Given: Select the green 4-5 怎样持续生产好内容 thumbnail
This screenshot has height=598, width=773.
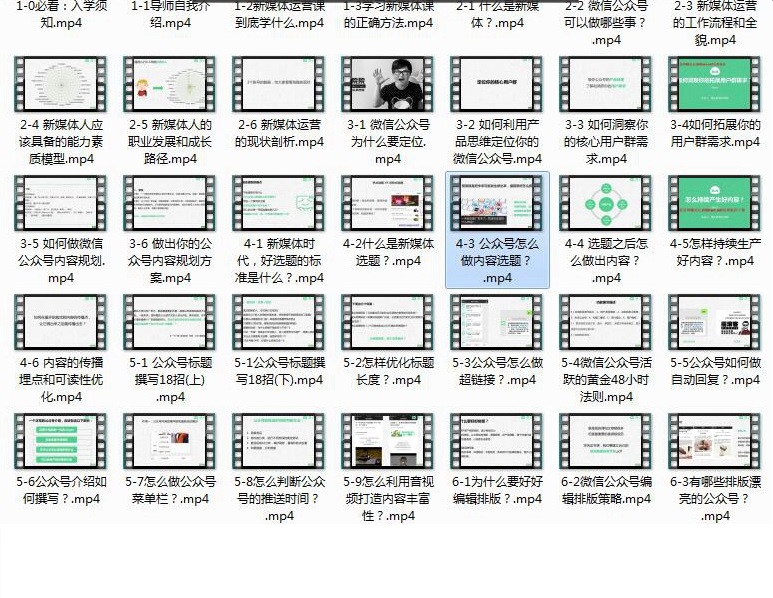Looking at the screenshot, I should coord(715,204).
